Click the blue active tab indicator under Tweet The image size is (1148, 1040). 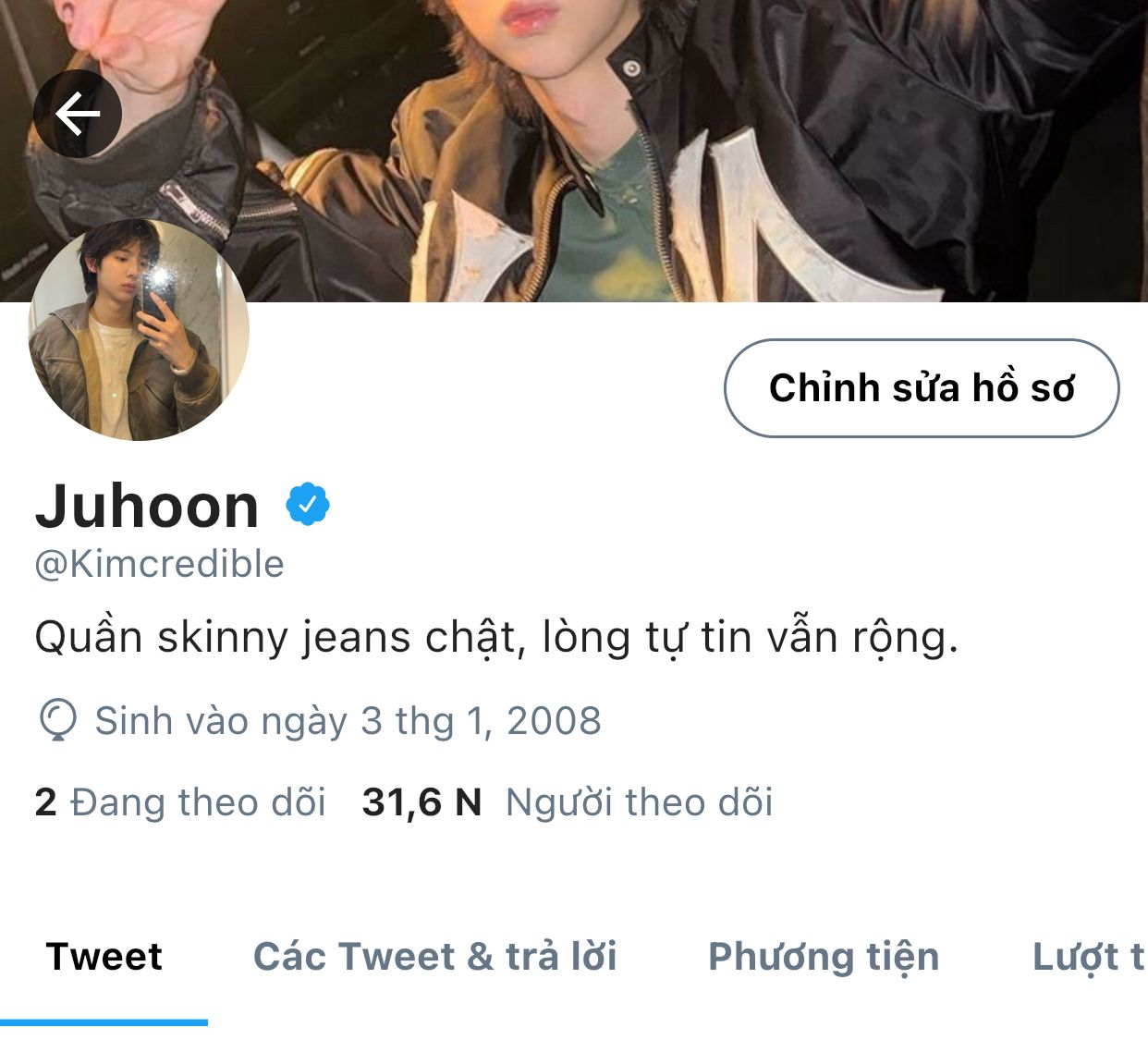tap(104, 1022)
